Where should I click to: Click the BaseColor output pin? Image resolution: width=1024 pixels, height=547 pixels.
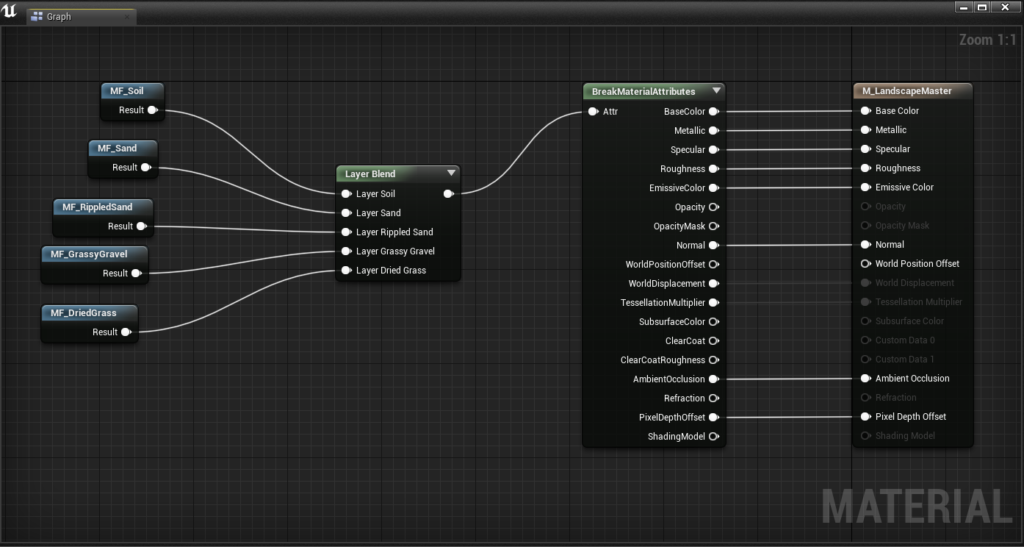714,112
